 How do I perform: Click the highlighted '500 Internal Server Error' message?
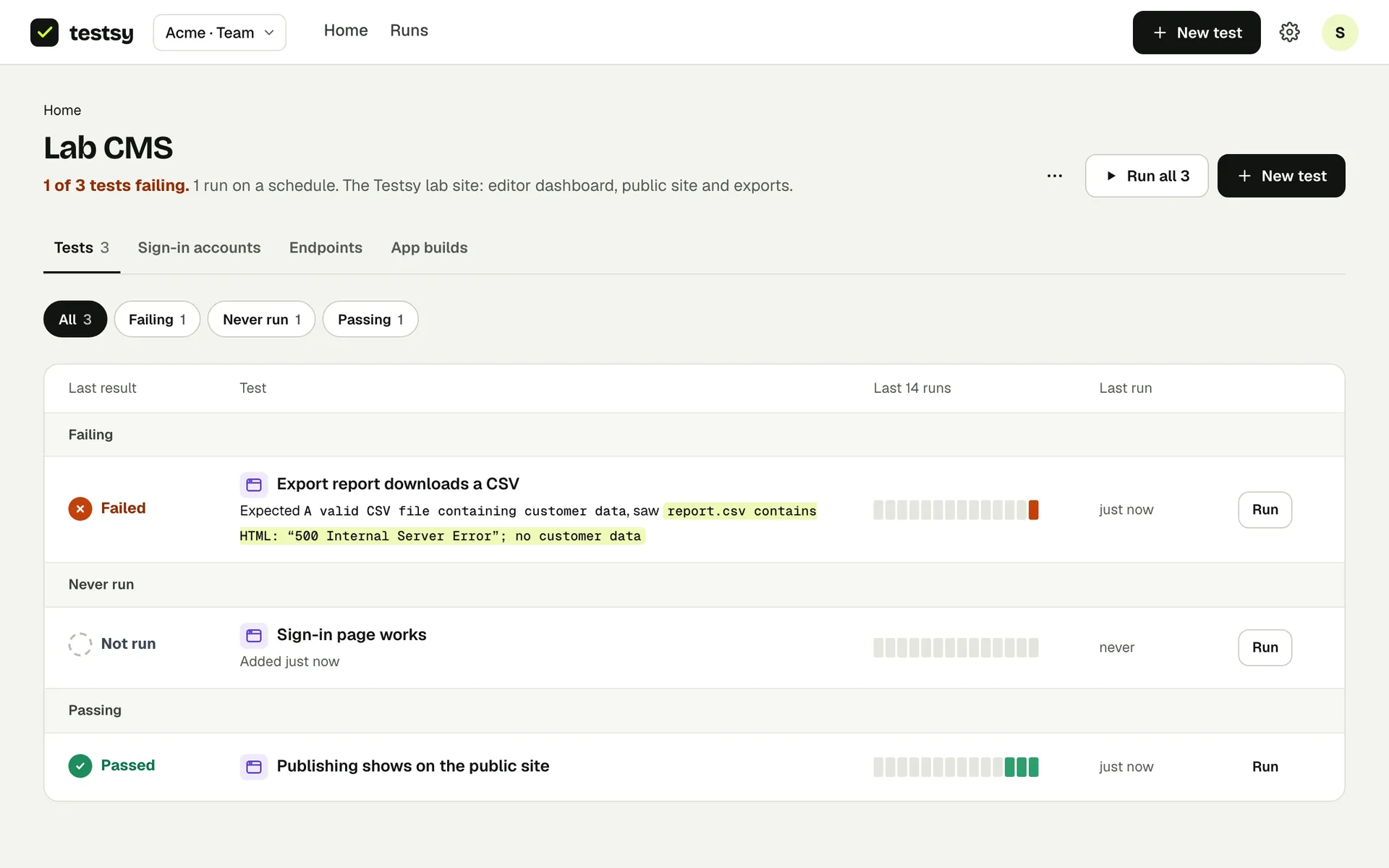pos(442,536)
